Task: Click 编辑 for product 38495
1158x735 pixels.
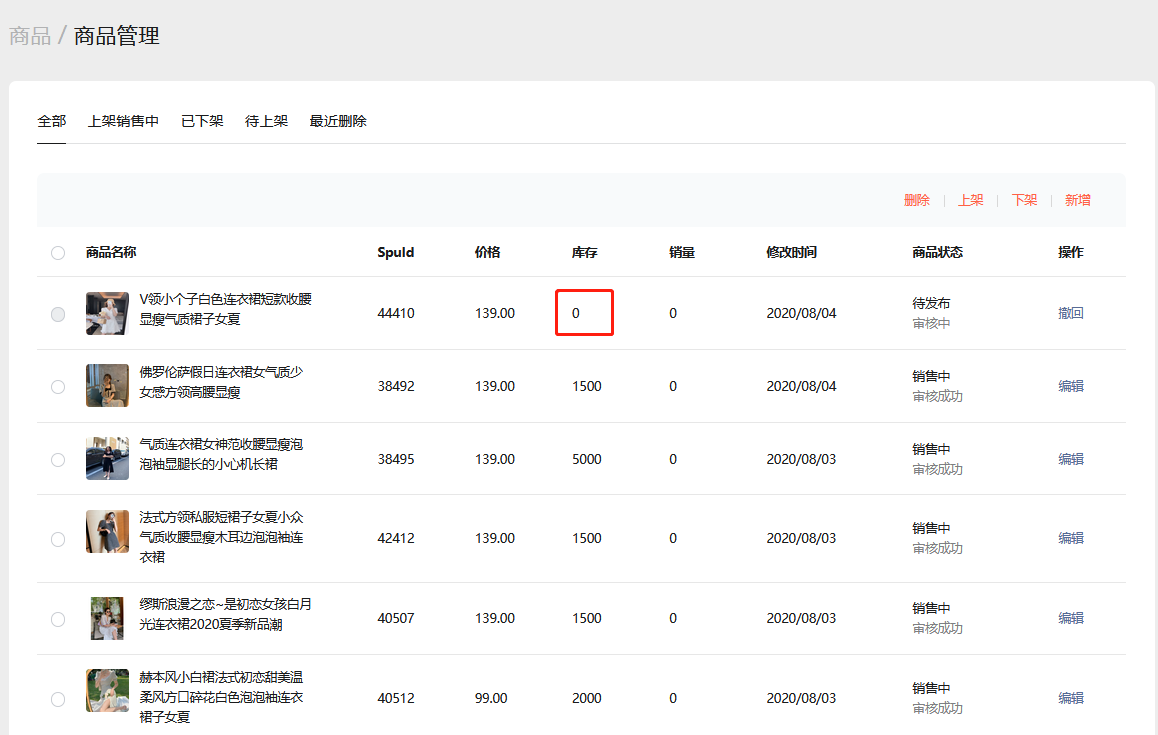Action: tap(1071, 459)
